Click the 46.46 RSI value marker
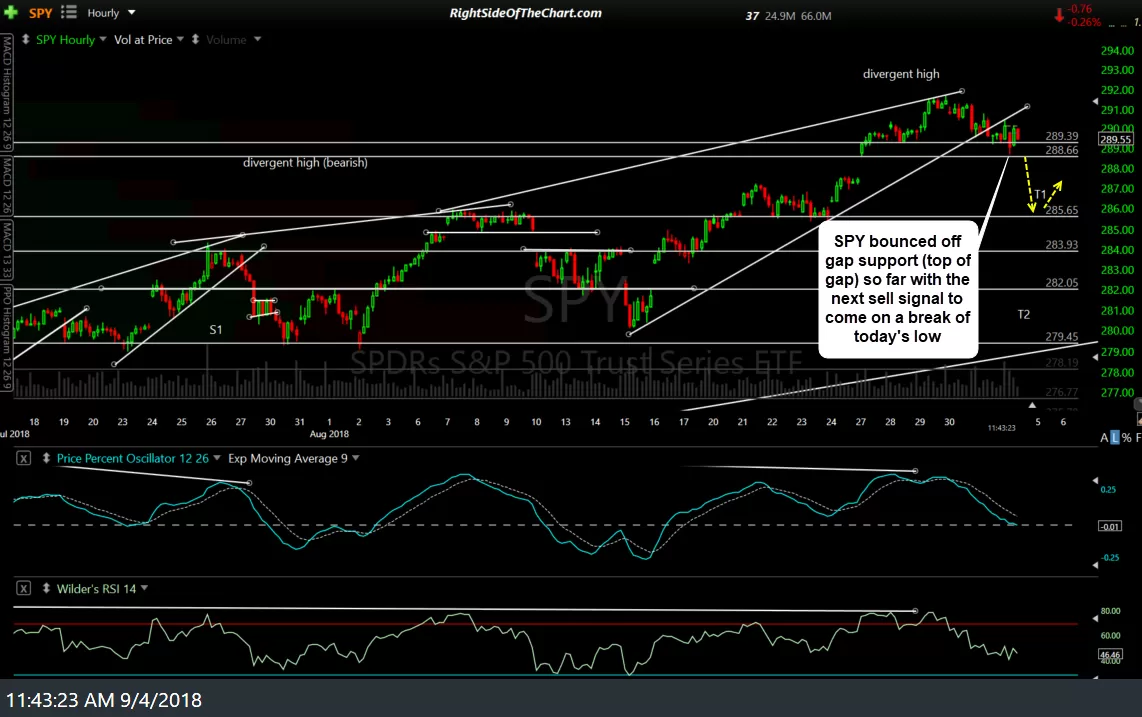Image resolution: width=1142 pixels, height=717 pixels. pos(1110,655)
